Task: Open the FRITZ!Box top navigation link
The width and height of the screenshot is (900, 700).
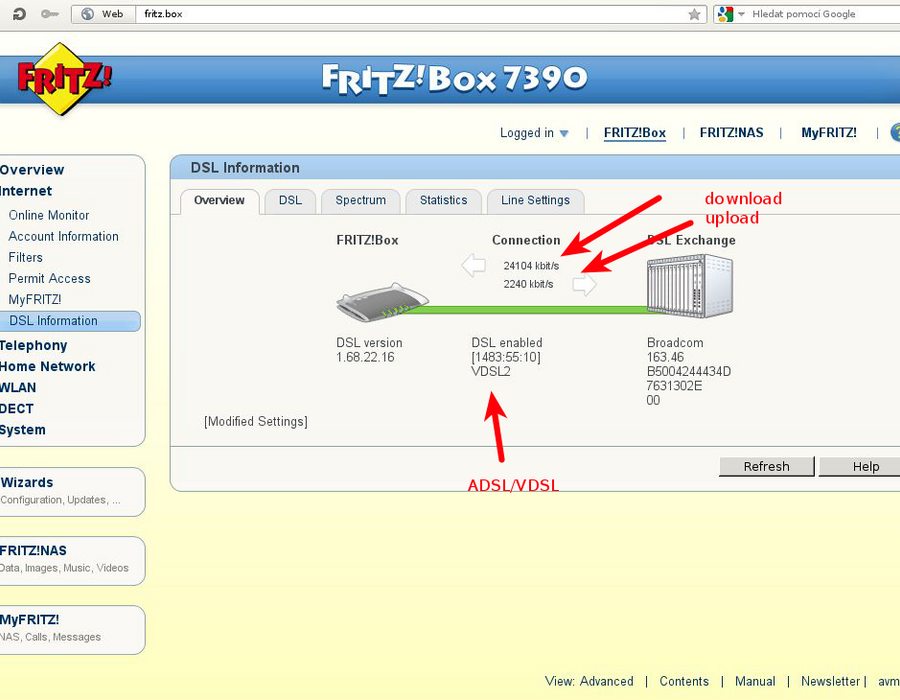Action: click(634, 133)
